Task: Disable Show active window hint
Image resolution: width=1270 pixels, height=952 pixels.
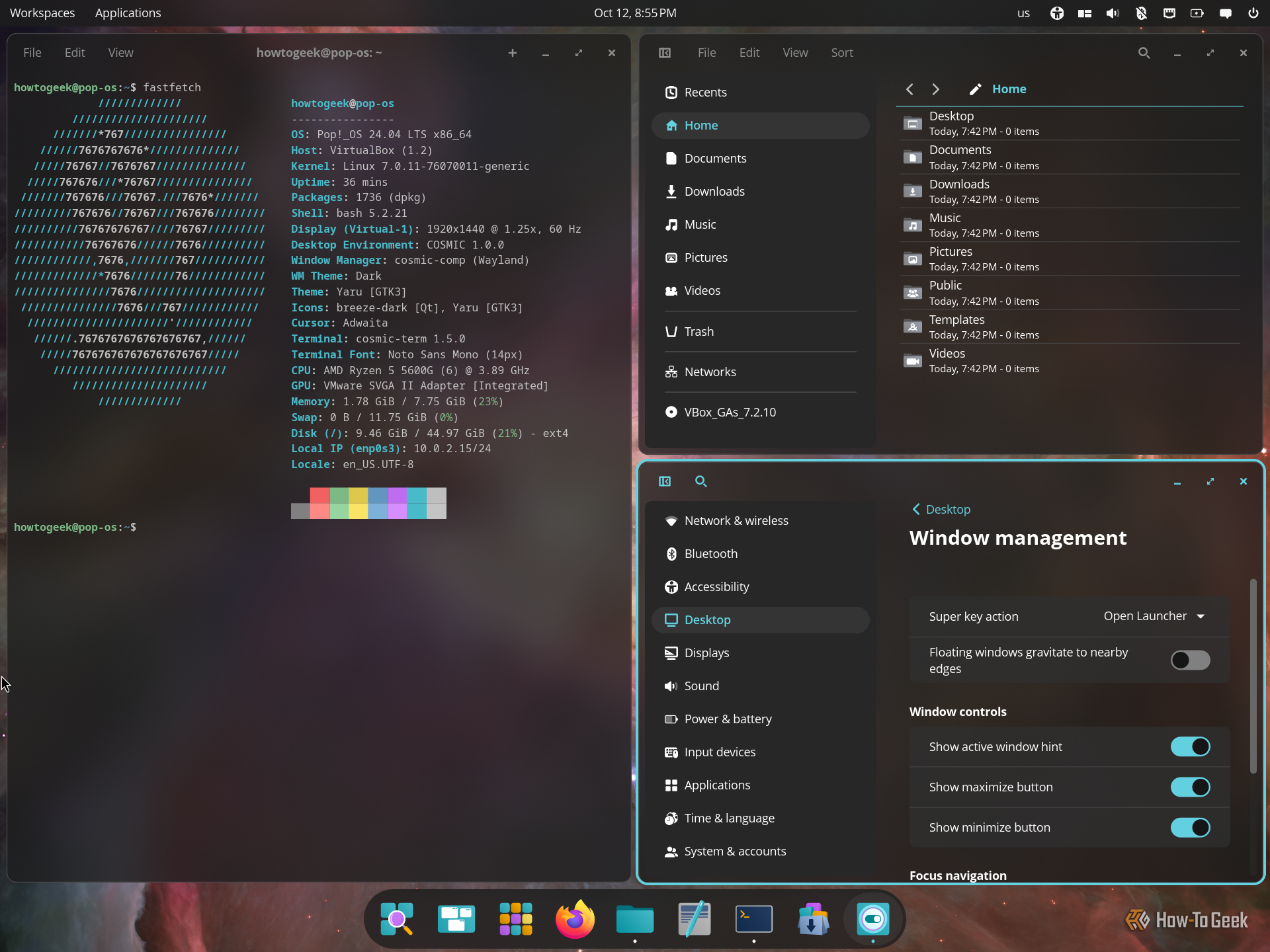Action: coord(1190,746)
